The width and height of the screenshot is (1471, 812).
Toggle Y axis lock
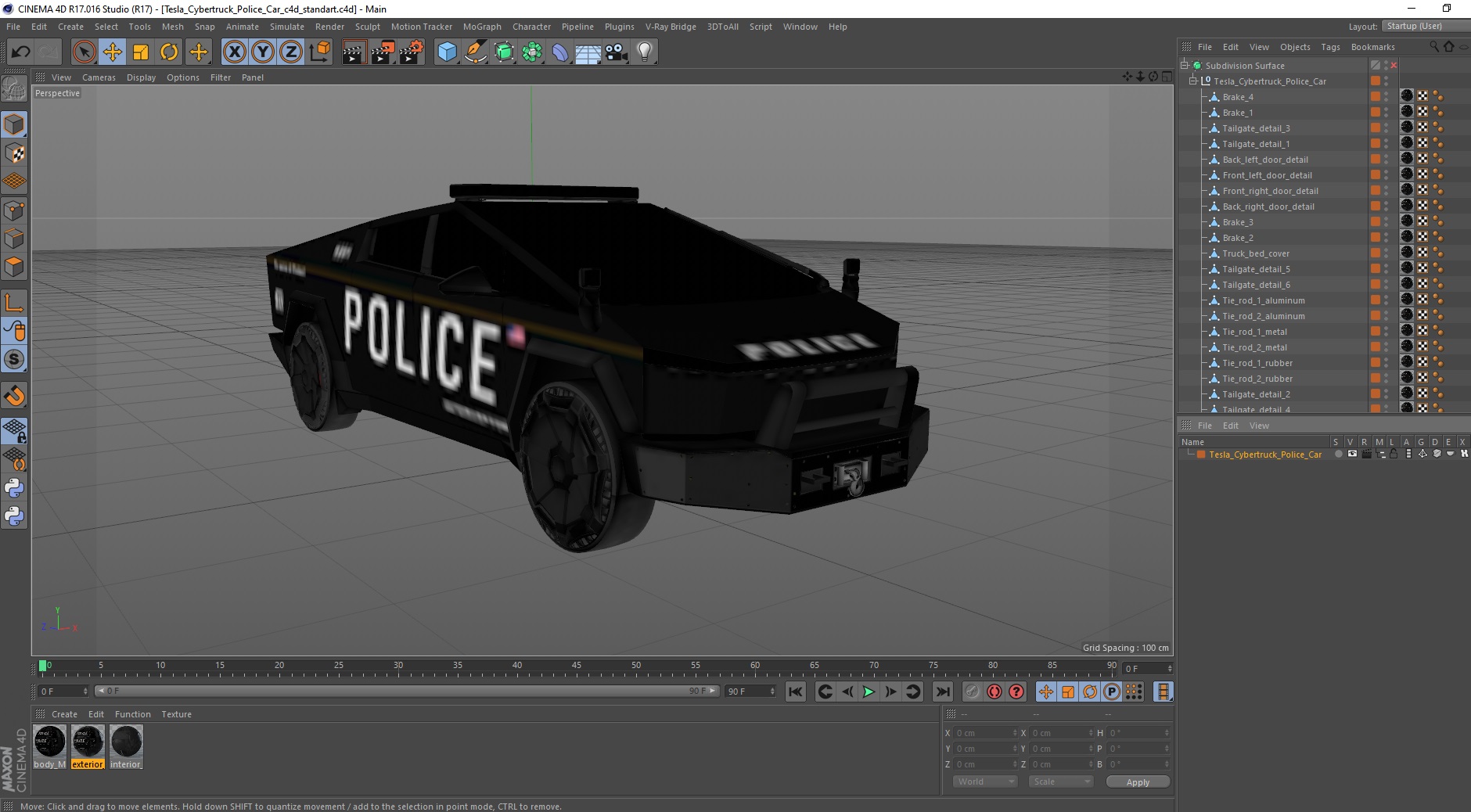[x=263, y=52]
